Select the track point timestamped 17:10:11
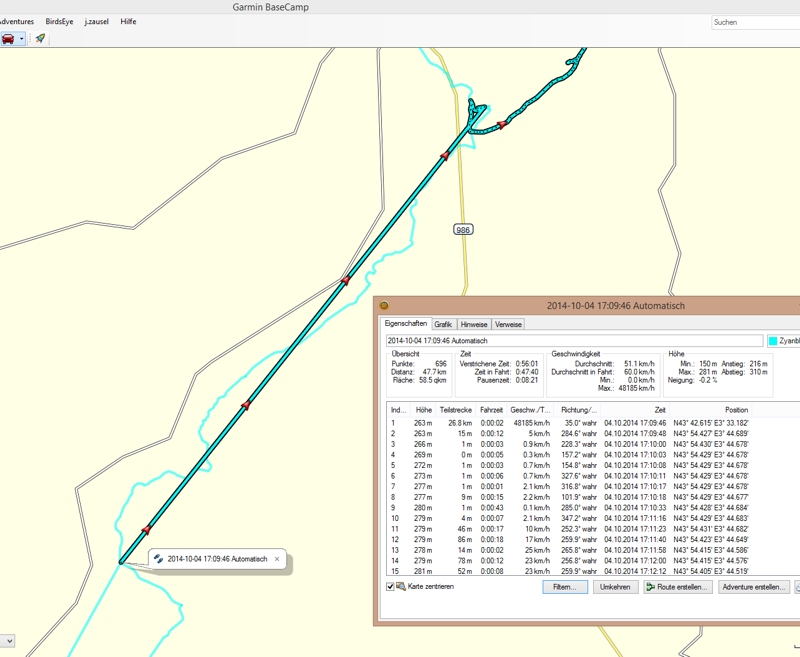Viewport: 800px width, 657px height. [569, 476]
